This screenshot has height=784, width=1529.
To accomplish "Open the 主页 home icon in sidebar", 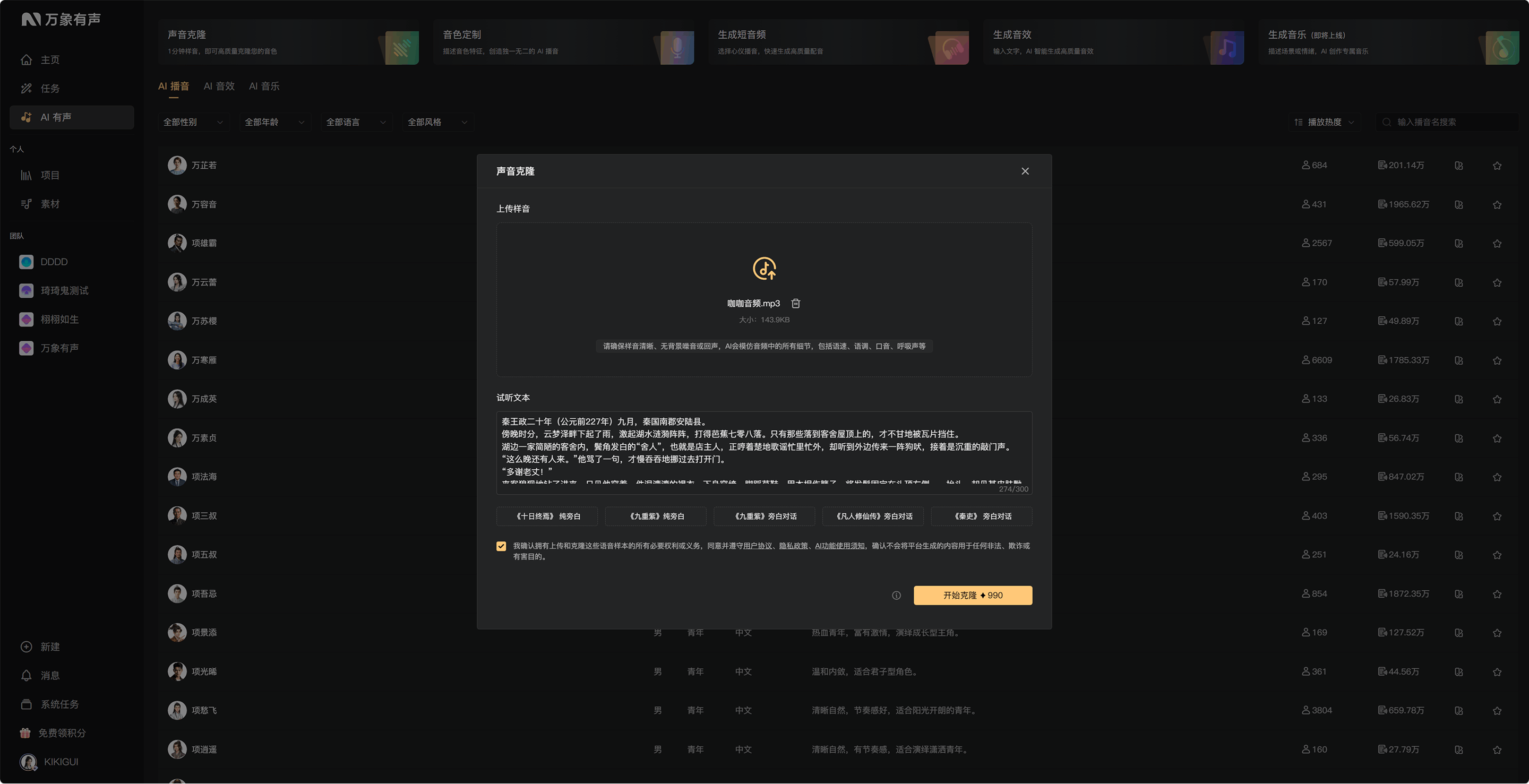I will 26,60.
